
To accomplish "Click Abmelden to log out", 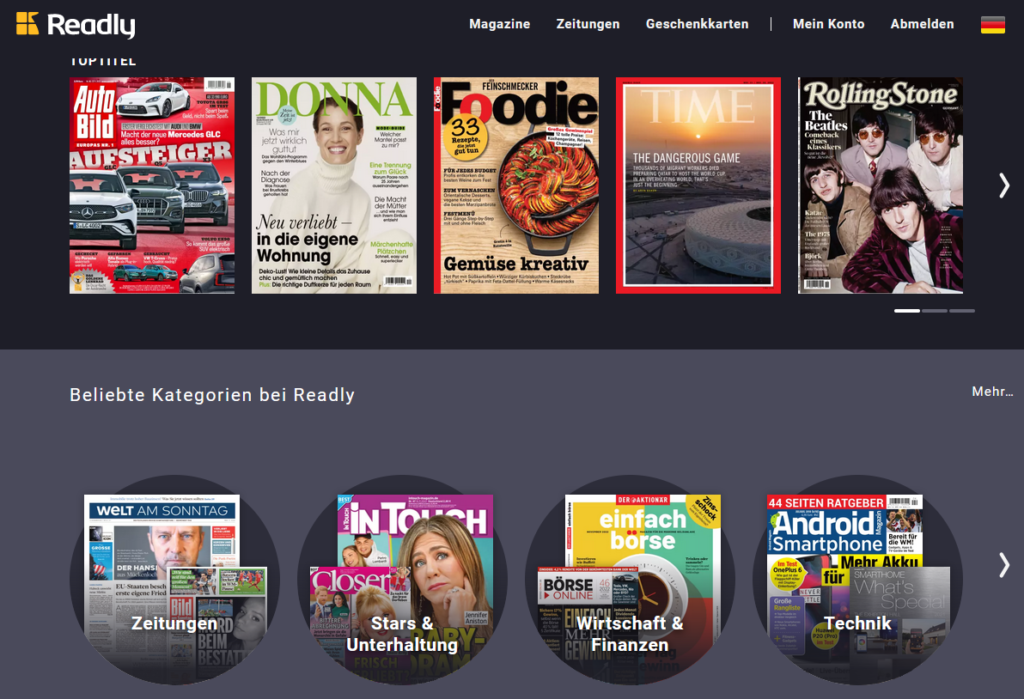I will pyautogui.click(x=922, y=24).
